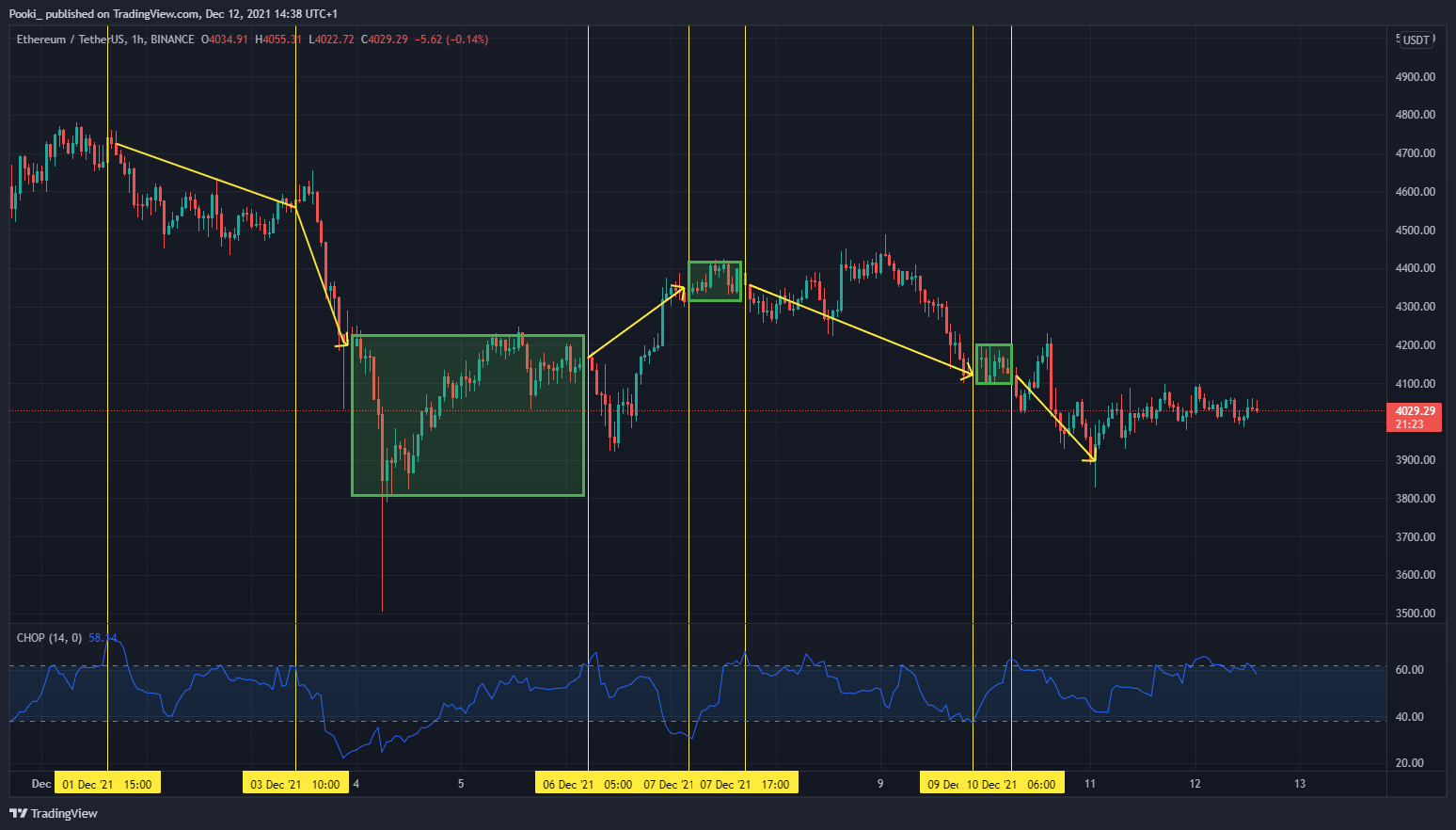
Task: Open the published chart via TradingView.com link
Action: point(153,13)
